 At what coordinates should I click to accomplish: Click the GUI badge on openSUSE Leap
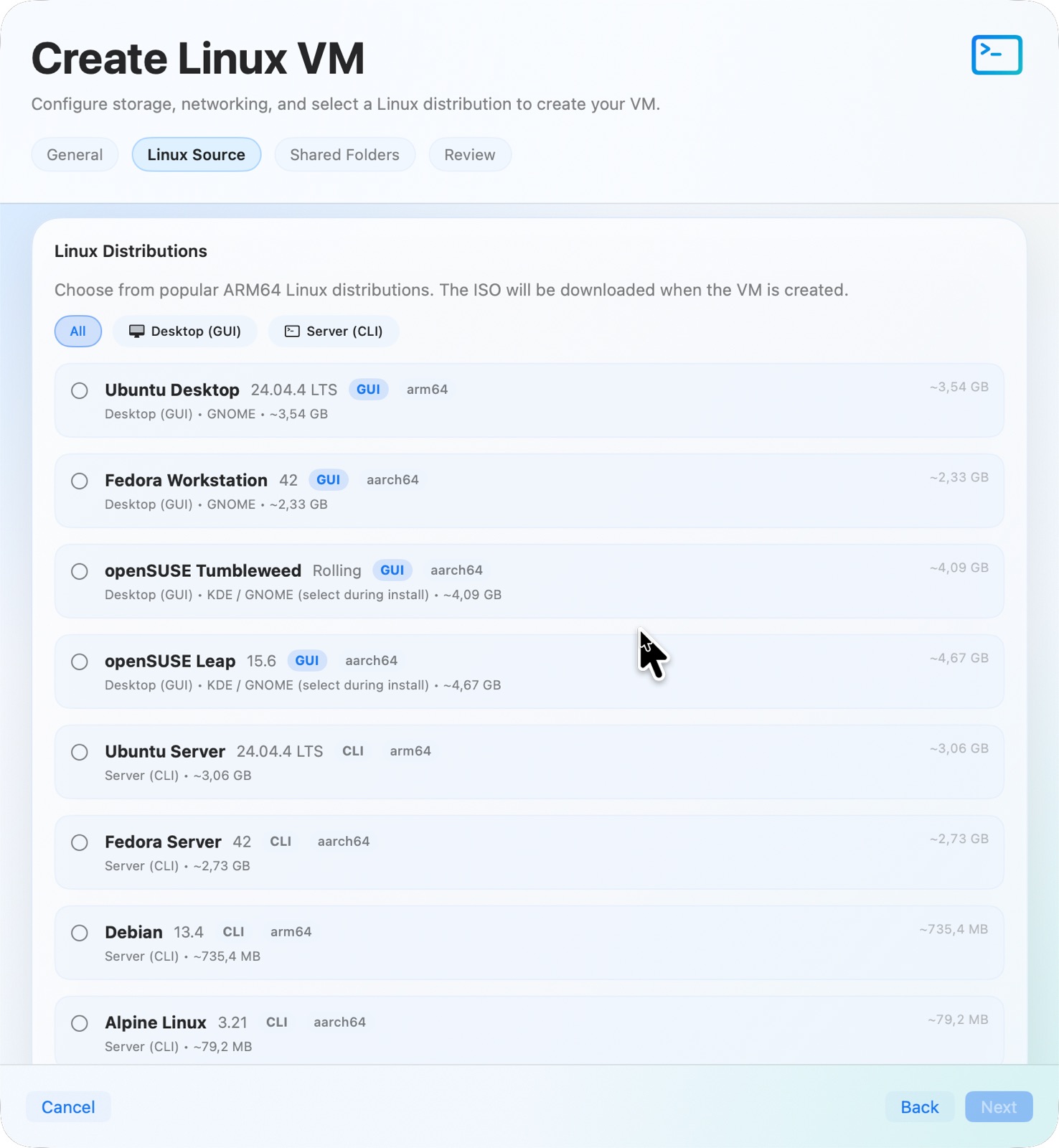306,660
